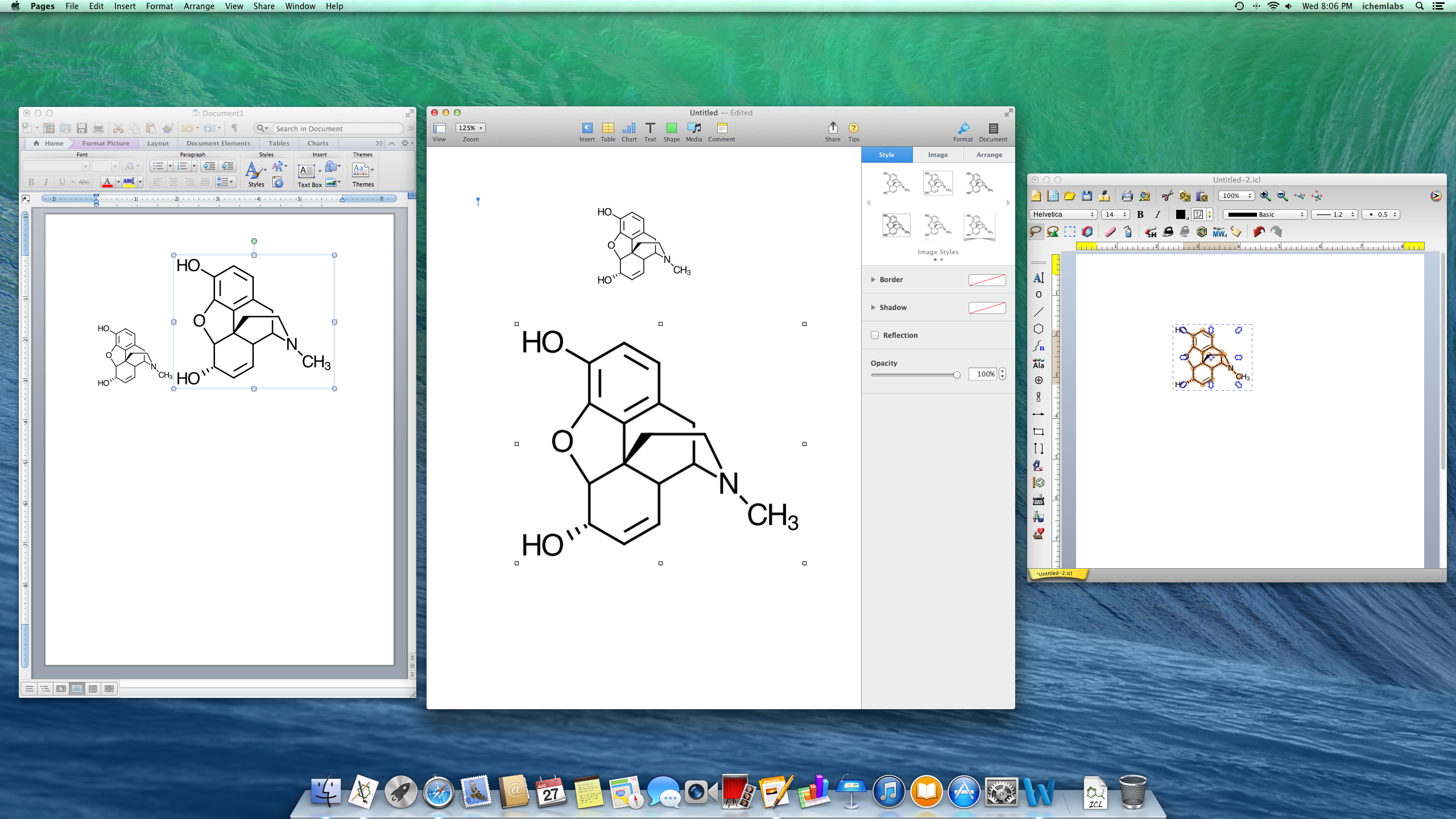Click the MW molecular weight icon in ChemDoodle

1219,231
